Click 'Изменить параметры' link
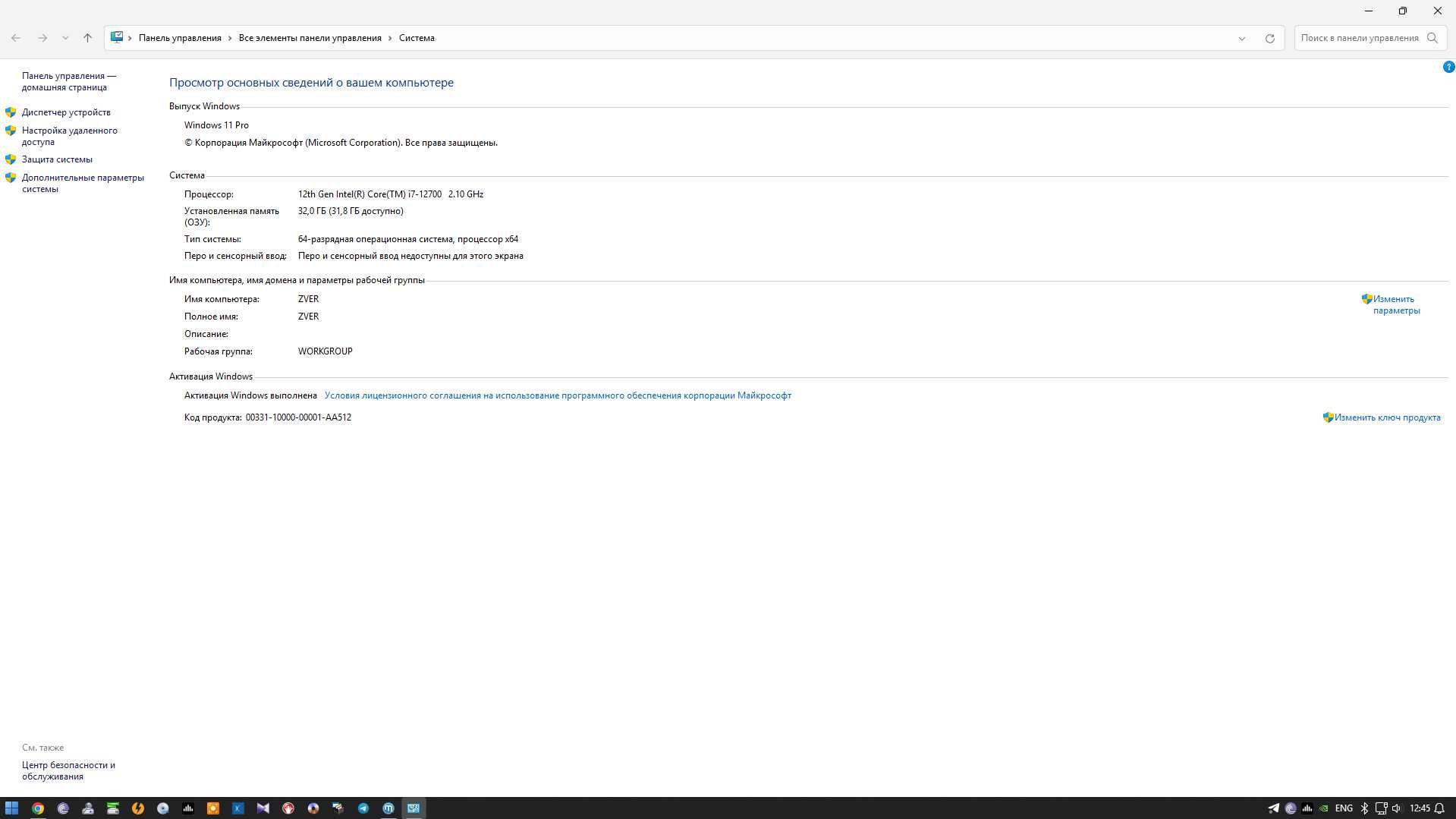 pyautogui.click(x=1396, y=304)
